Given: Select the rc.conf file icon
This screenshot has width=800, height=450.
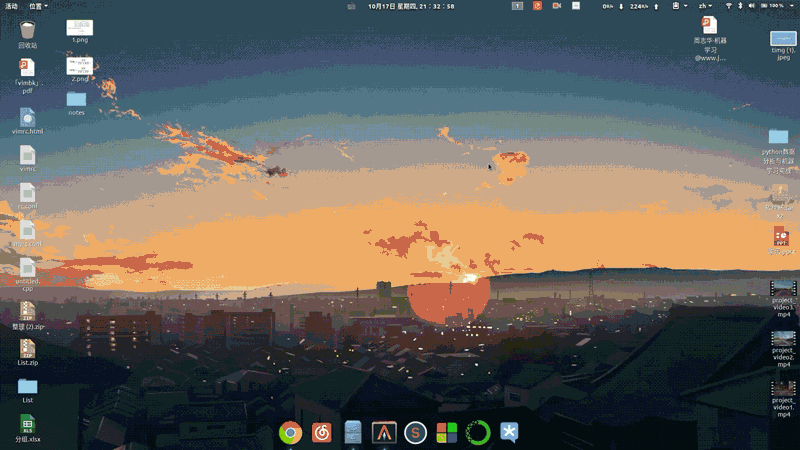Looking at the screenshot, I should (28, 192).
